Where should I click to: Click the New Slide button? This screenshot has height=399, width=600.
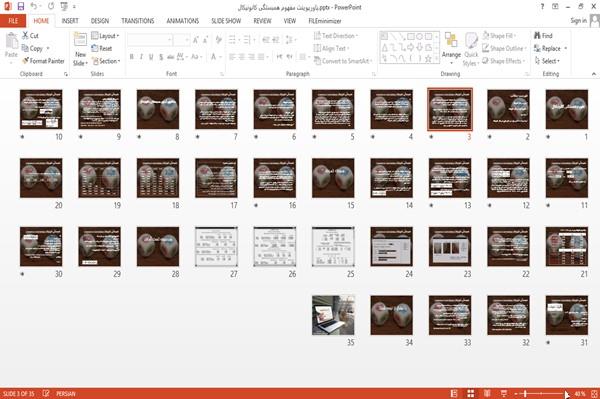(80, 49)
